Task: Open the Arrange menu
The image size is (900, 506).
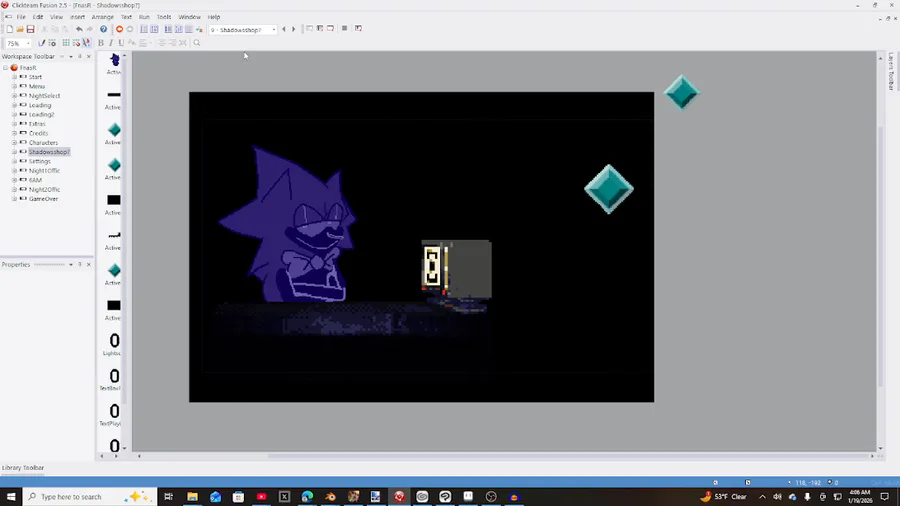Action: click(103, 17)
